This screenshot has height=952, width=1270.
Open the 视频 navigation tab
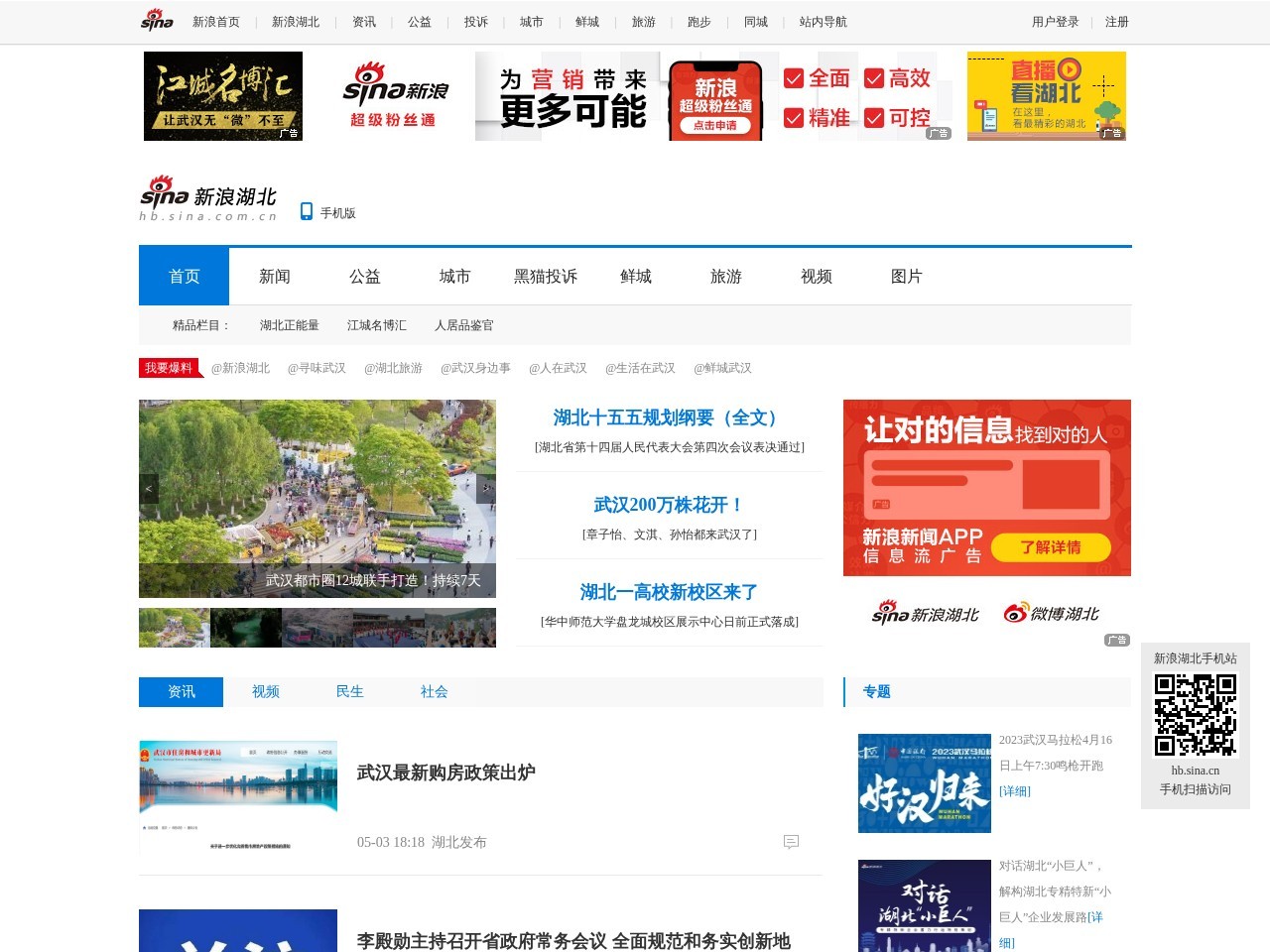(817, 276)
